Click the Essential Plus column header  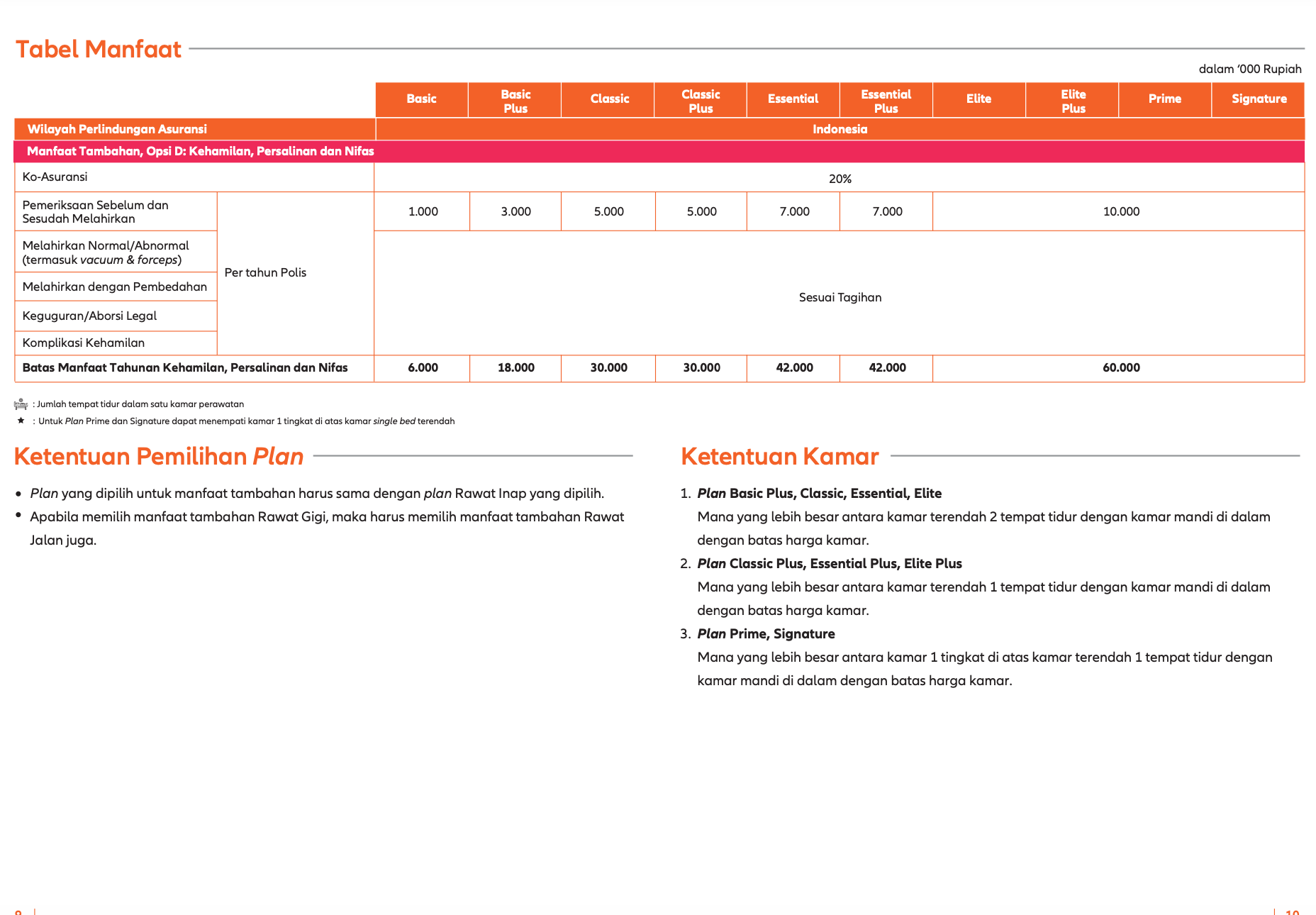pos(886,101)
